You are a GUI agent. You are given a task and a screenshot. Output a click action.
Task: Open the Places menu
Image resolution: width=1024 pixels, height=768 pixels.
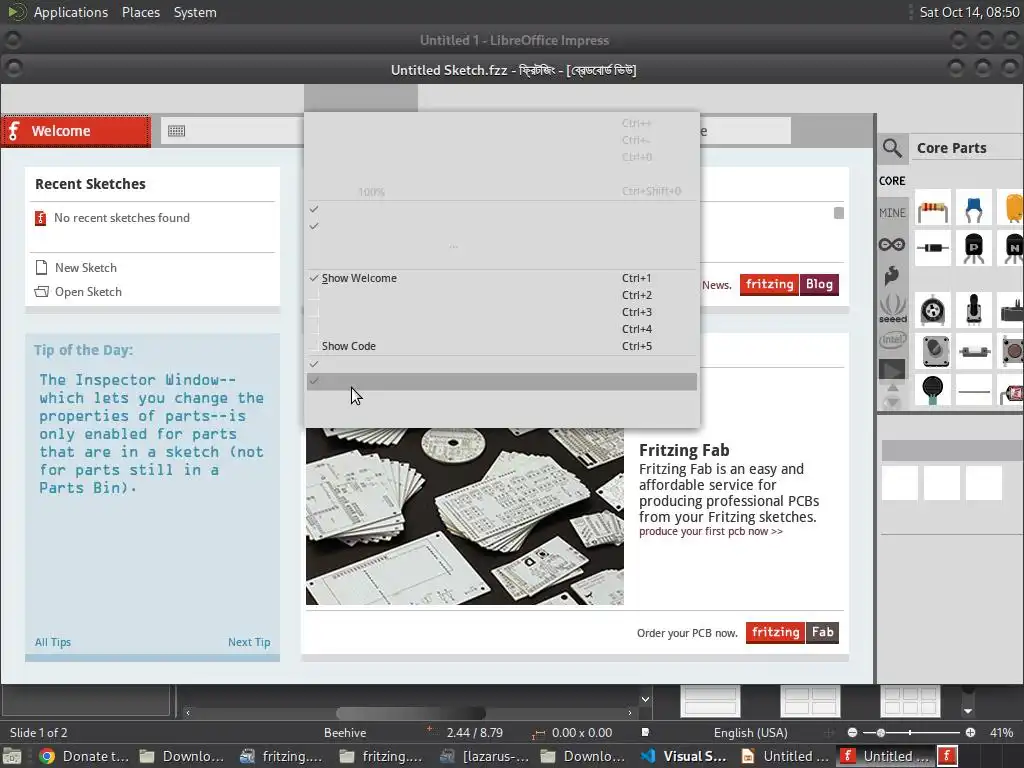[141, 12]
